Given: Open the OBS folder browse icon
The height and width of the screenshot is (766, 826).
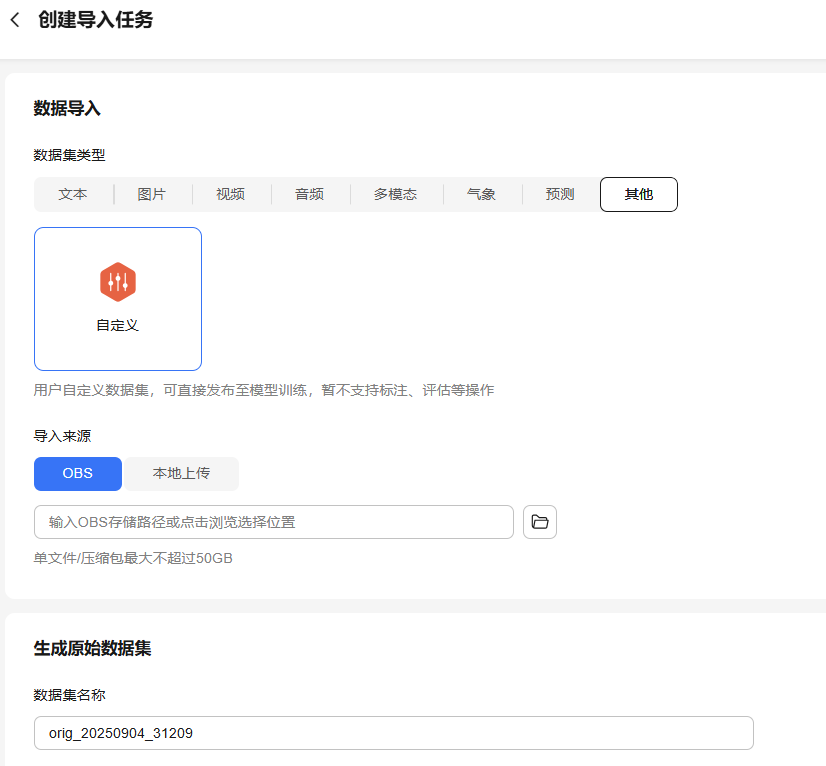Looking at the screenshot, I should [539, 521].
